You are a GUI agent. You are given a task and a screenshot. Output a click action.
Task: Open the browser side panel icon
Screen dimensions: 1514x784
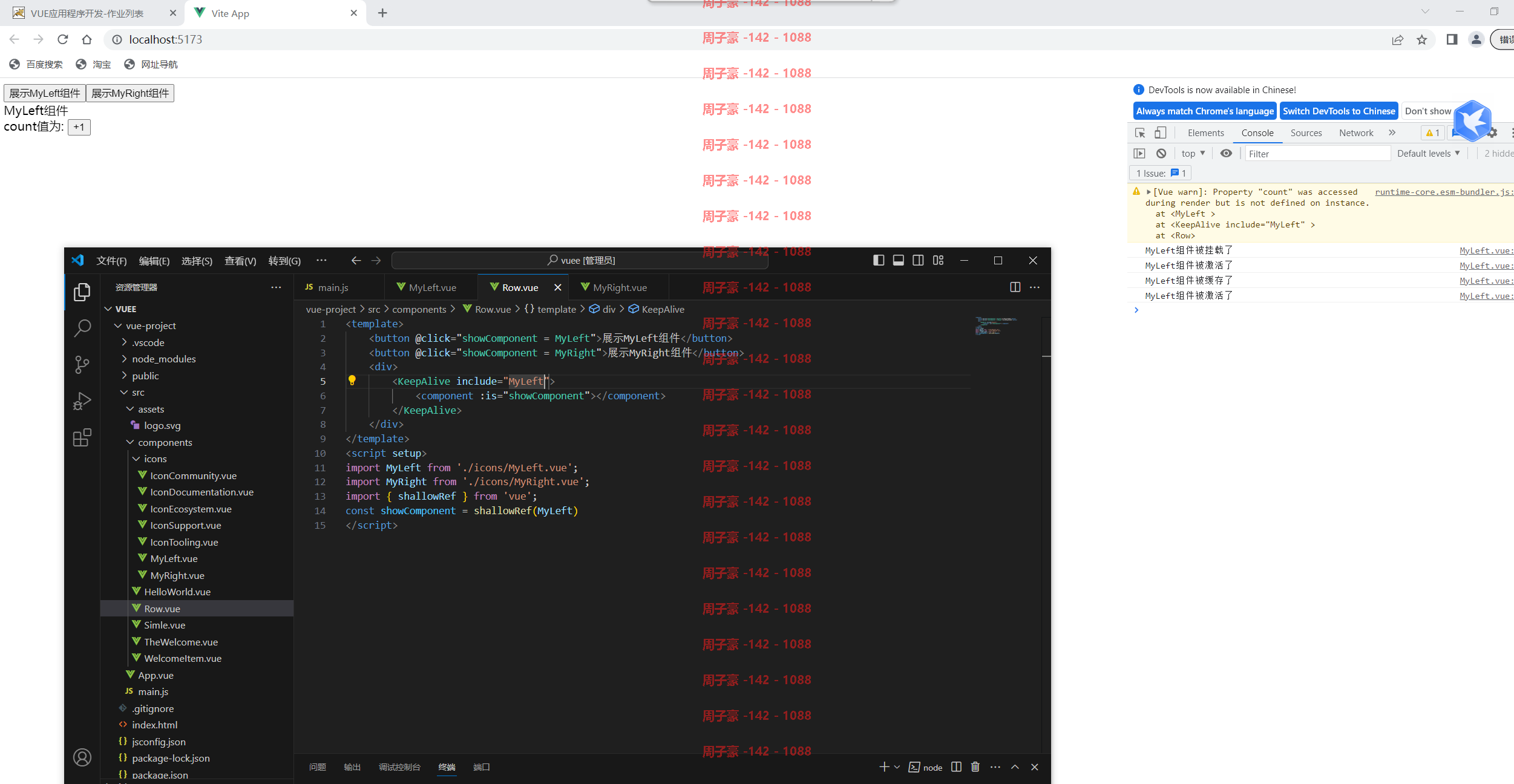1452,40
